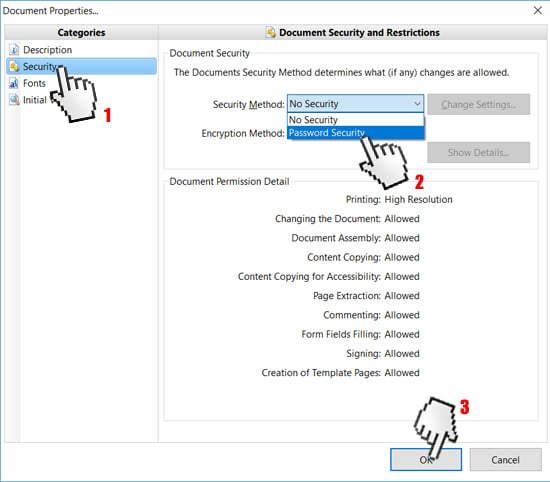The height and width of the screenshot is (482, 550).
Task: Click the Categories column header
Action: (81, 33)
